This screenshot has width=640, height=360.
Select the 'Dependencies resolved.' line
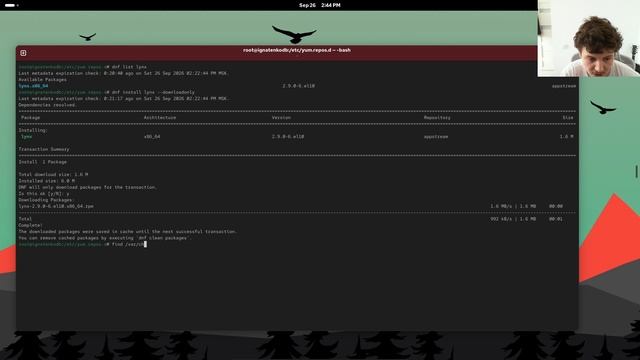47,105
